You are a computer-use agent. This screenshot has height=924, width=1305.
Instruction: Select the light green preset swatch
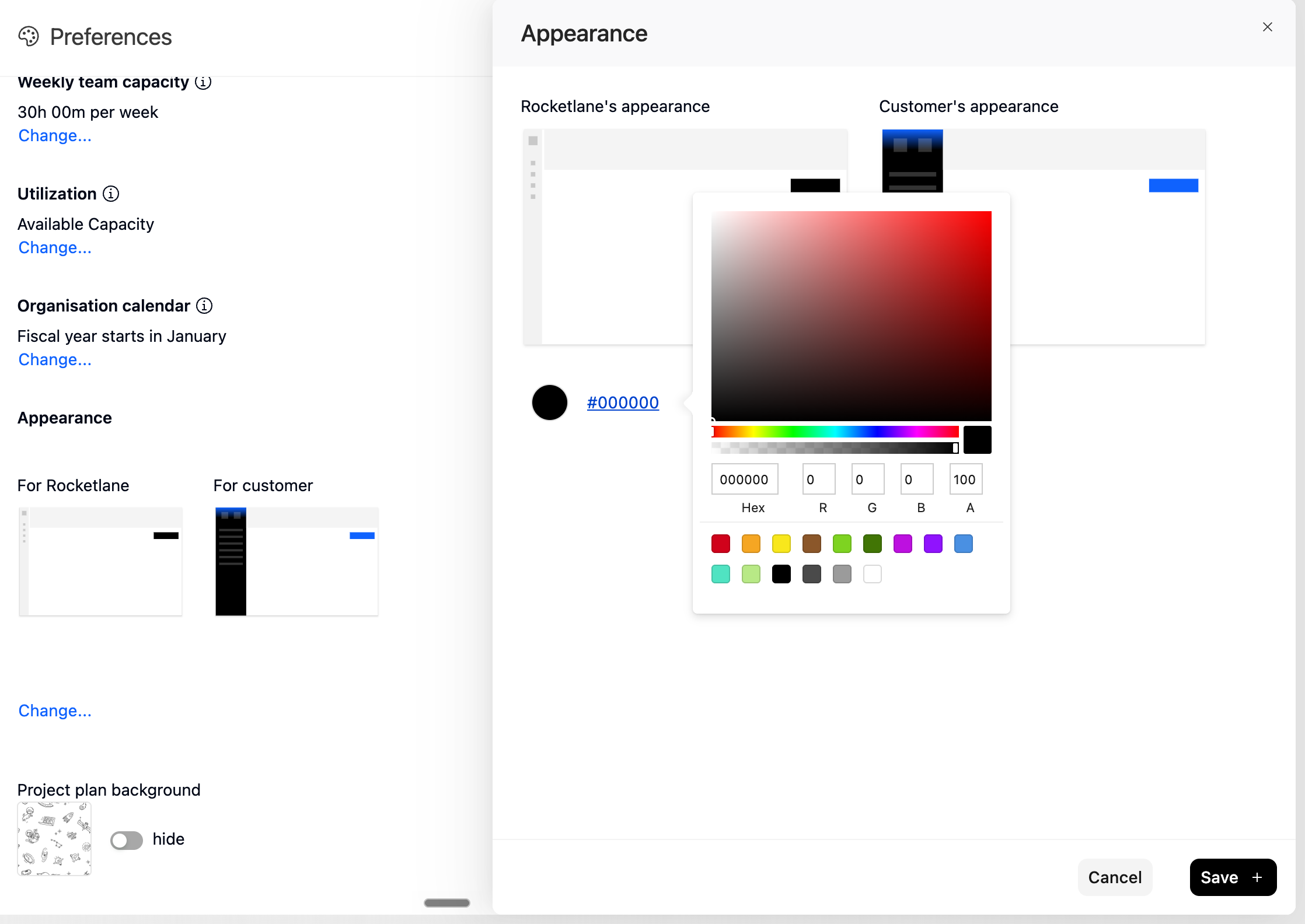point(842,544)
